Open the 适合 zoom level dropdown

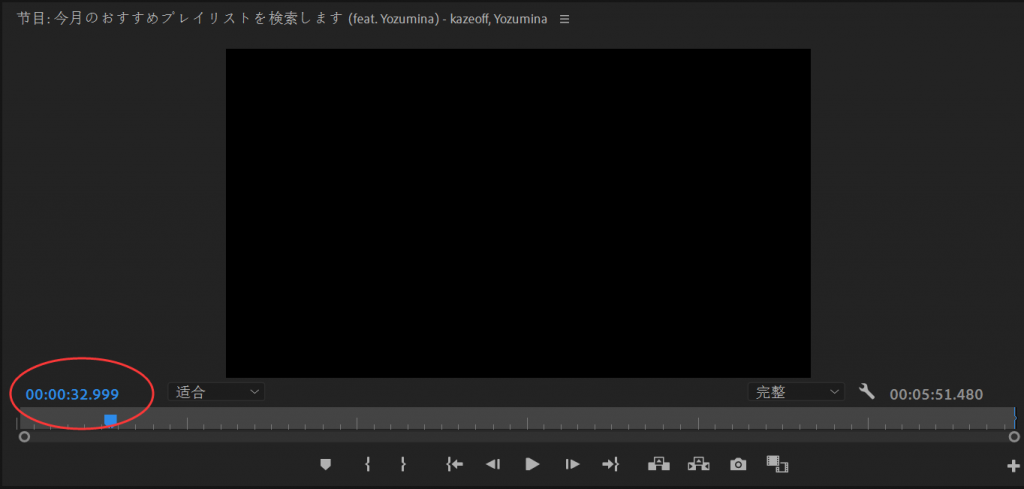pos(216,392)
